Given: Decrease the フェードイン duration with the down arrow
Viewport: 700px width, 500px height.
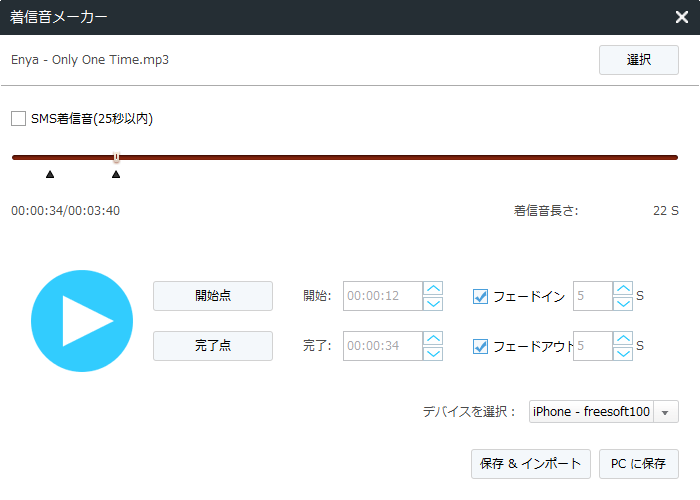Looking at the screenshot, I should click(623, 304).
